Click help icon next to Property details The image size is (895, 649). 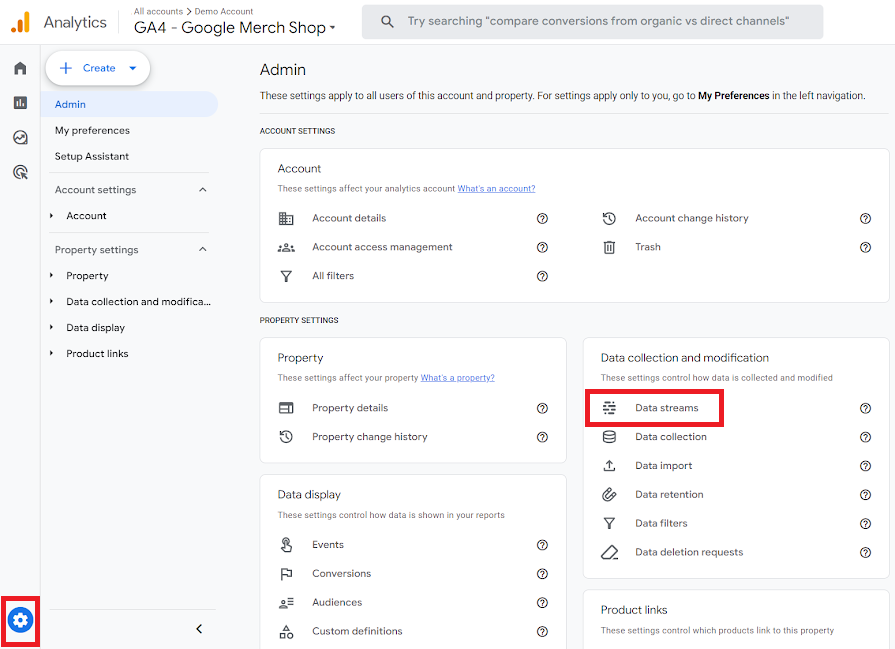[542, 408]
